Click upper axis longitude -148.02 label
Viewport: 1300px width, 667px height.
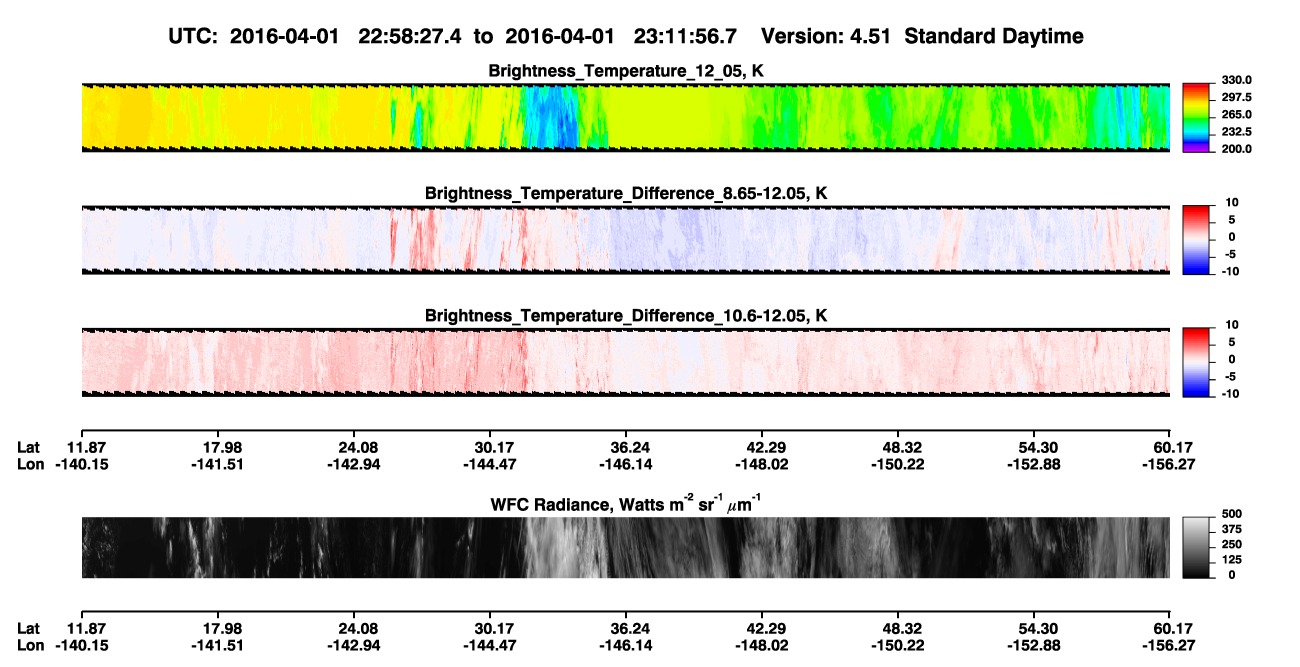pyautogui.click(x=763, y=465)
